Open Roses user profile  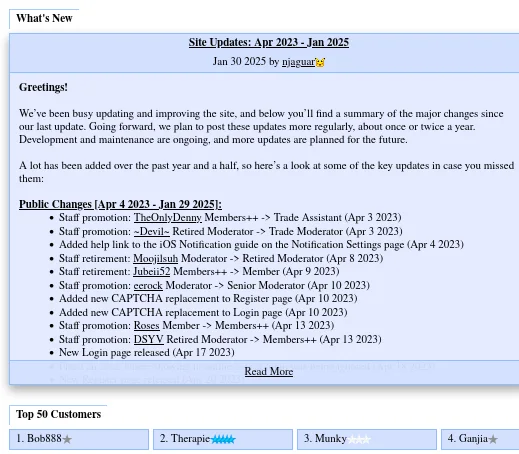[147, 325]
